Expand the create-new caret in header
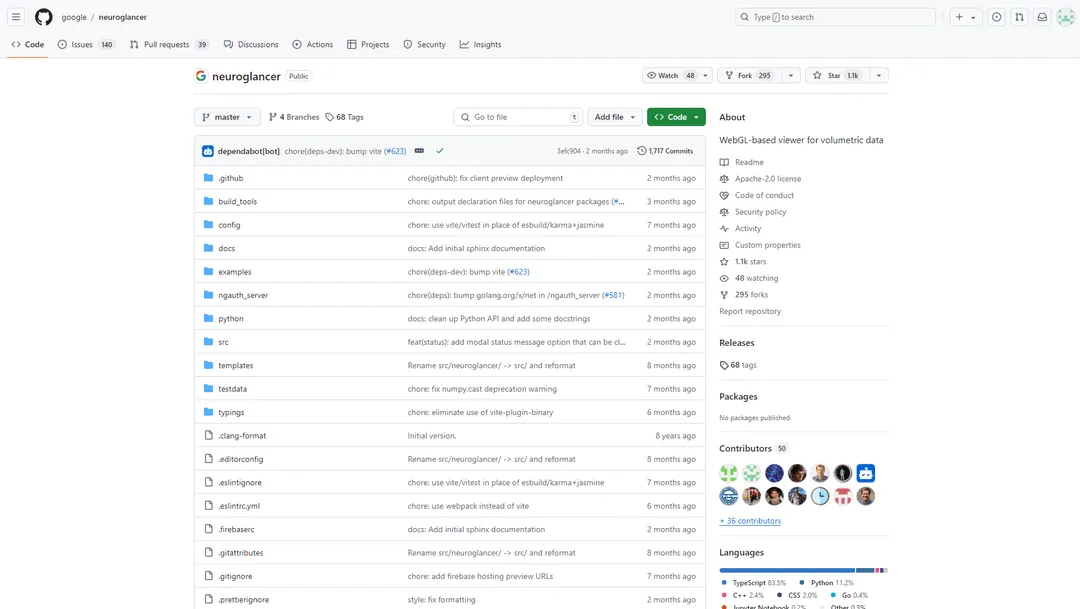 (973, 17)
